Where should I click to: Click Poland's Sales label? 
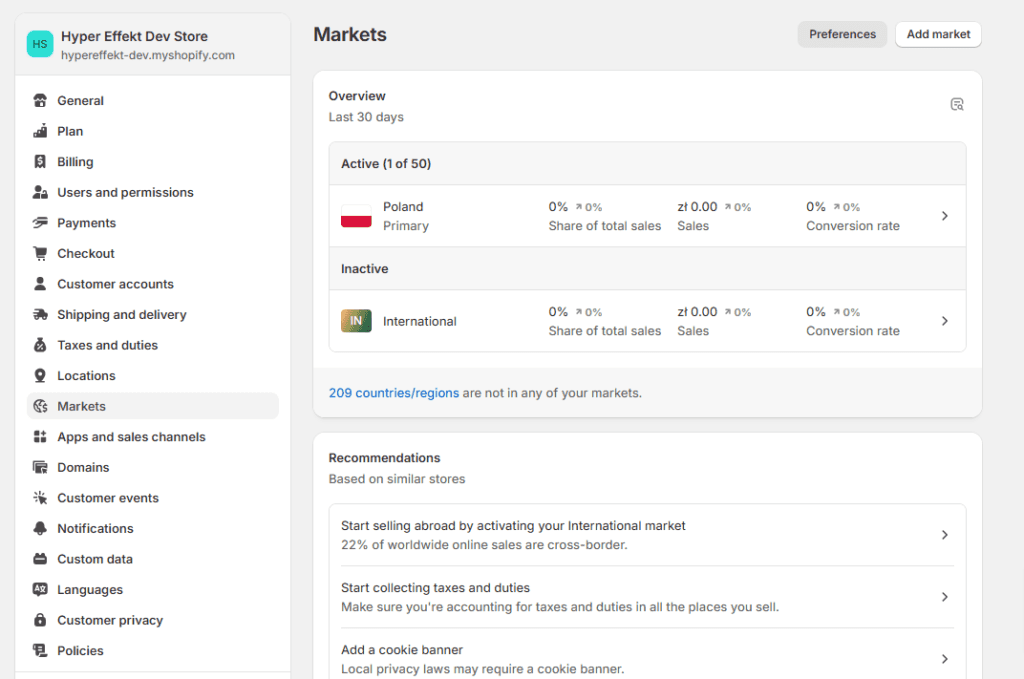(693, 226)
